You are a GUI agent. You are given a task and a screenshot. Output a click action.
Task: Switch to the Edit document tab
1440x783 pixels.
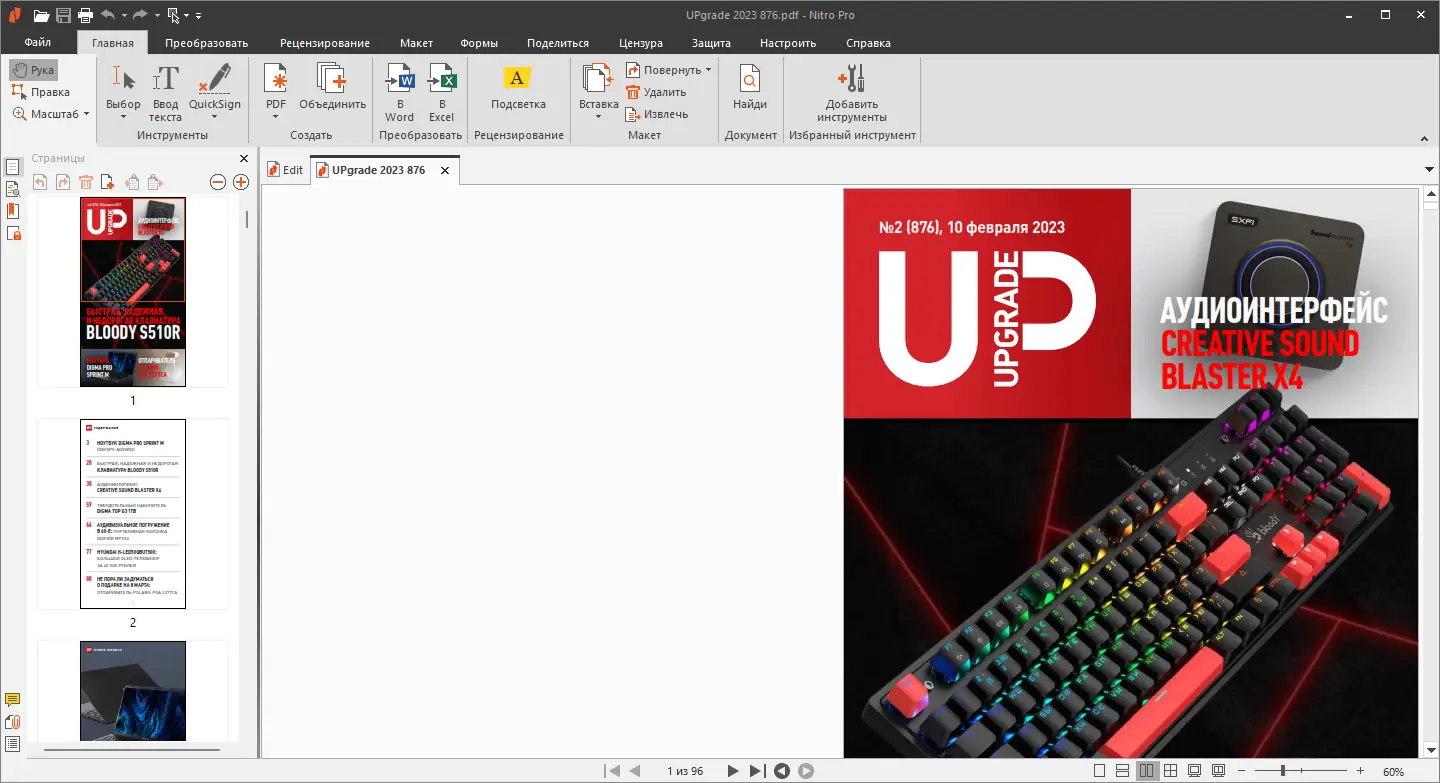click(x=285, y=170)
